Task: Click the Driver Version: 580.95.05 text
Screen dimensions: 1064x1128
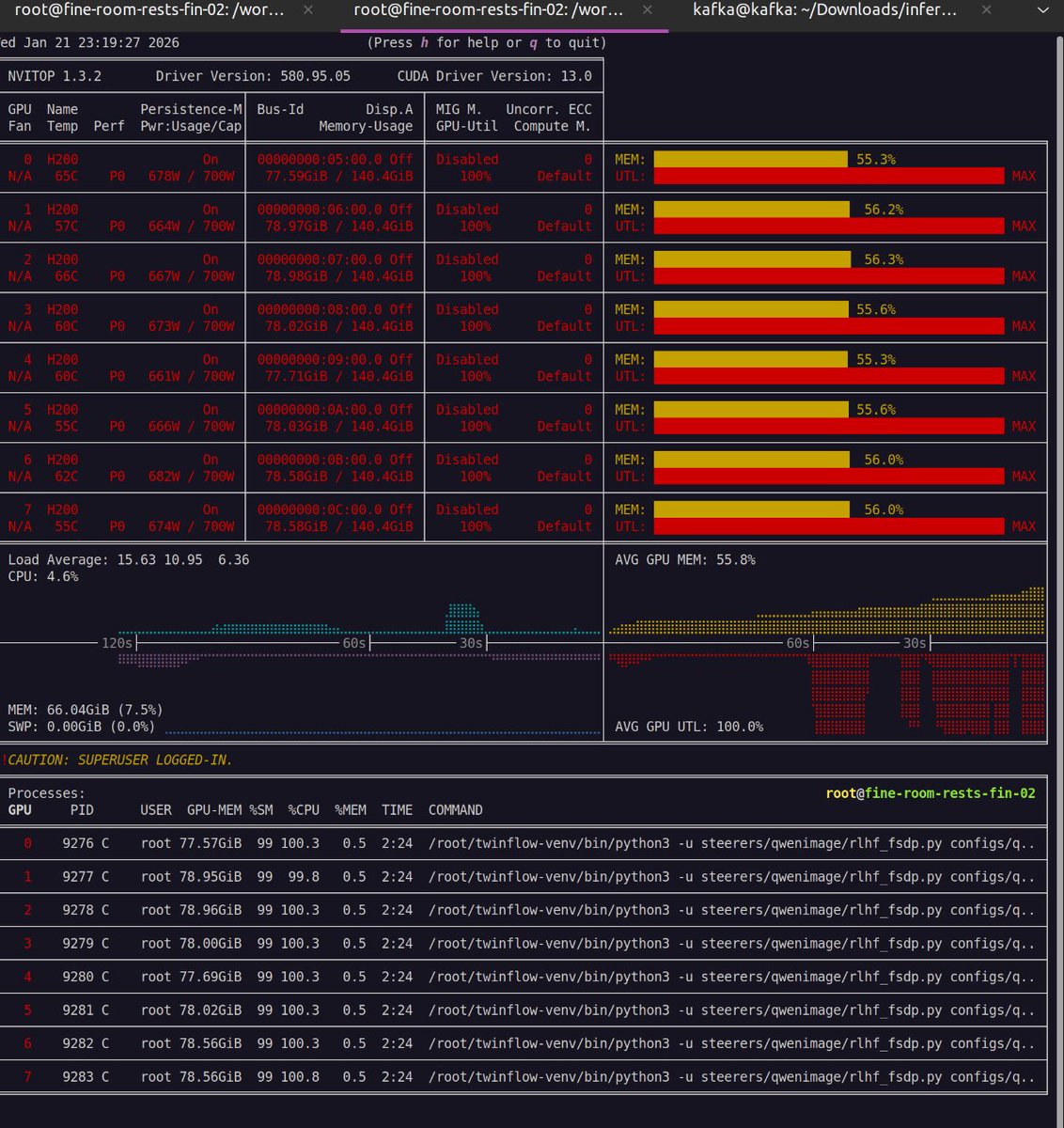Action: click(x=253, y=76)
